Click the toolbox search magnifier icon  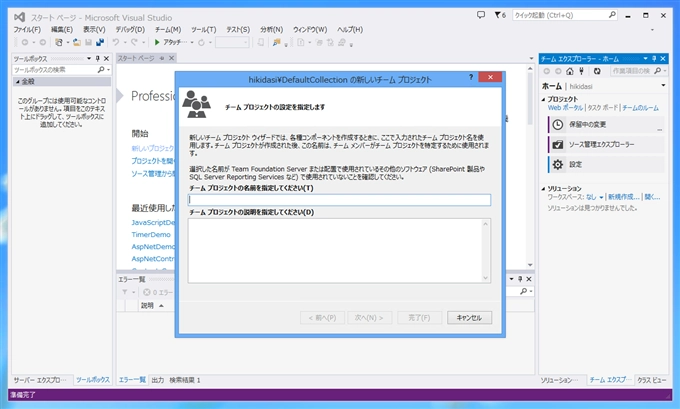(x=101, y=69)
